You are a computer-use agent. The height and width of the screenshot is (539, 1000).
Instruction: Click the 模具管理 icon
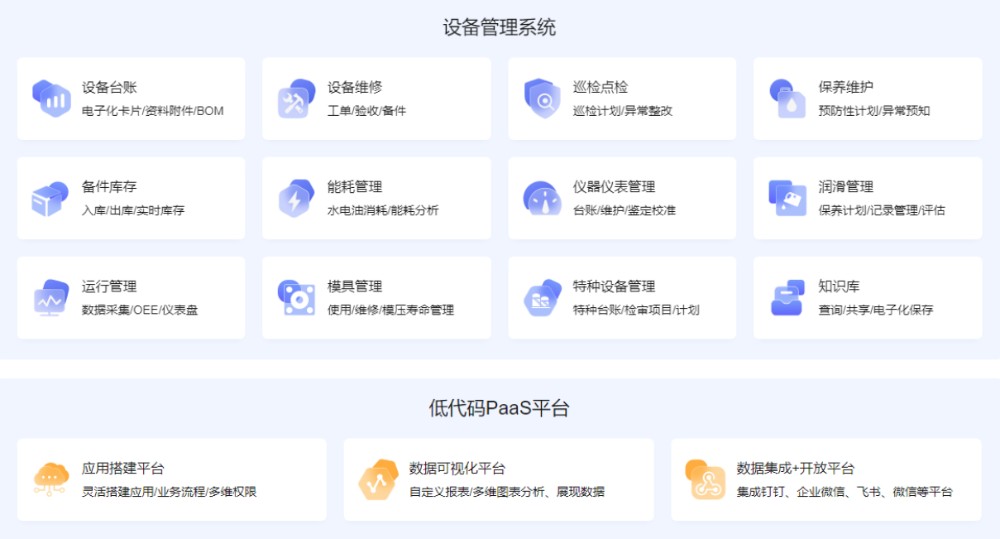(296, 298)
